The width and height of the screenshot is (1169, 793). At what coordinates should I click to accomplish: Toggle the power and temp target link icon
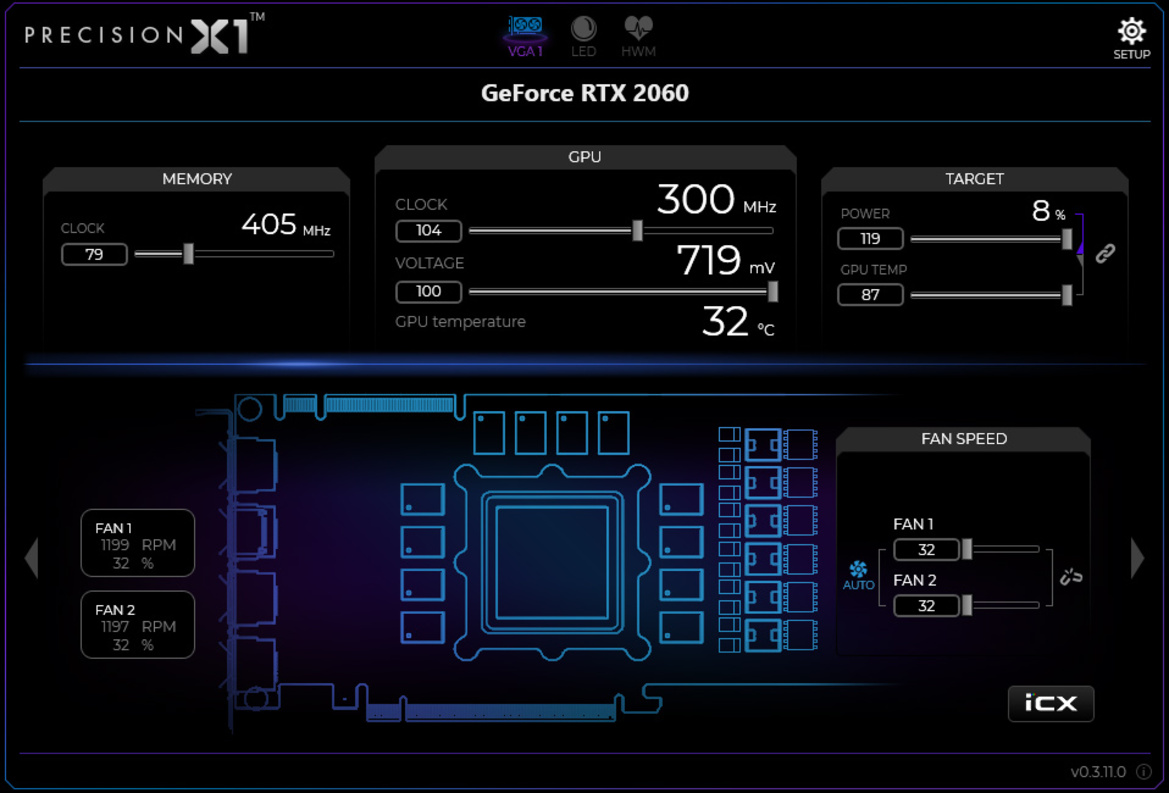[1105, 253]
